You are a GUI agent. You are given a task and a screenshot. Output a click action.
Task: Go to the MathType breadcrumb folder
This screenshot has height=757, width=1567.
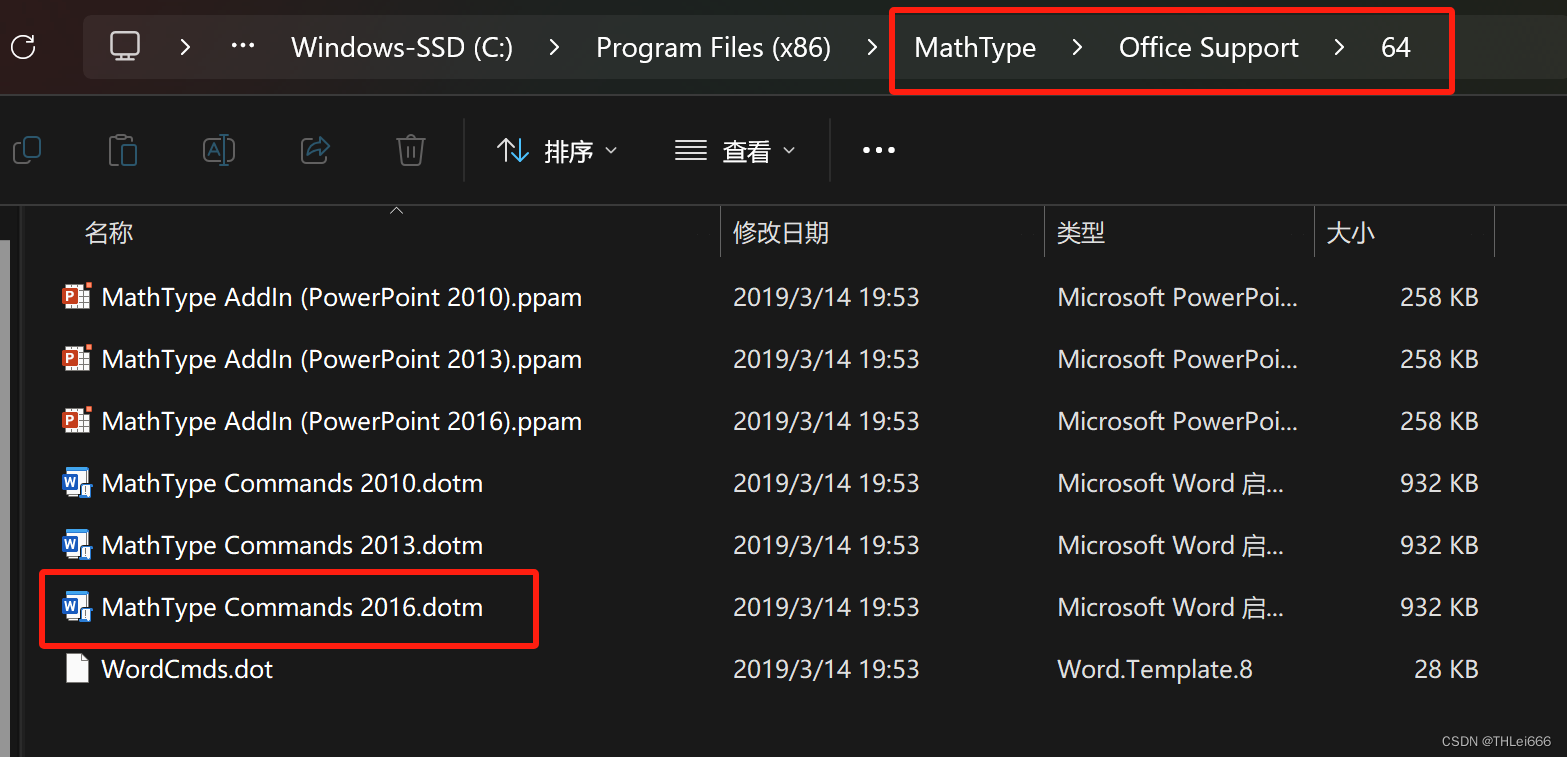coord(975,47)
